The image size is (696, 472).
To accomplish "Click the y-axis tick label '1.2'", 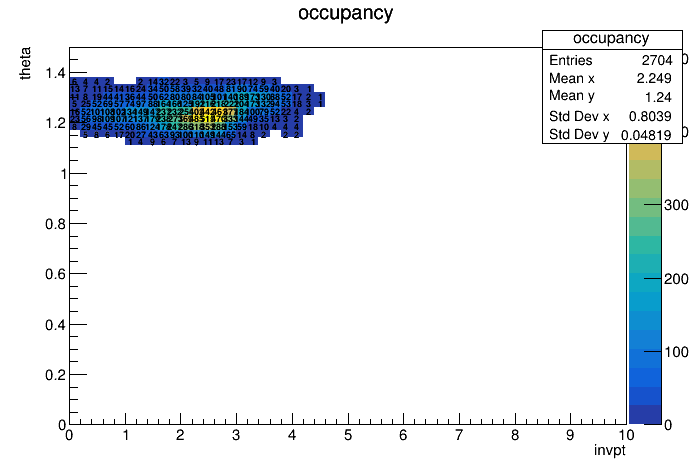I will (x=55, y=123).
